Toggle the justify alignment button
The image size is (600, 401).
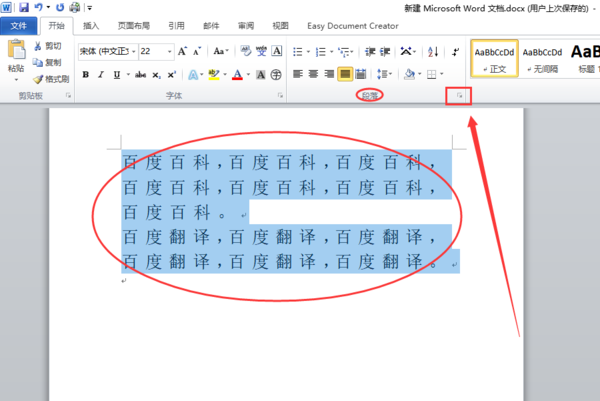pyautogui.click(x=345, y=74)
